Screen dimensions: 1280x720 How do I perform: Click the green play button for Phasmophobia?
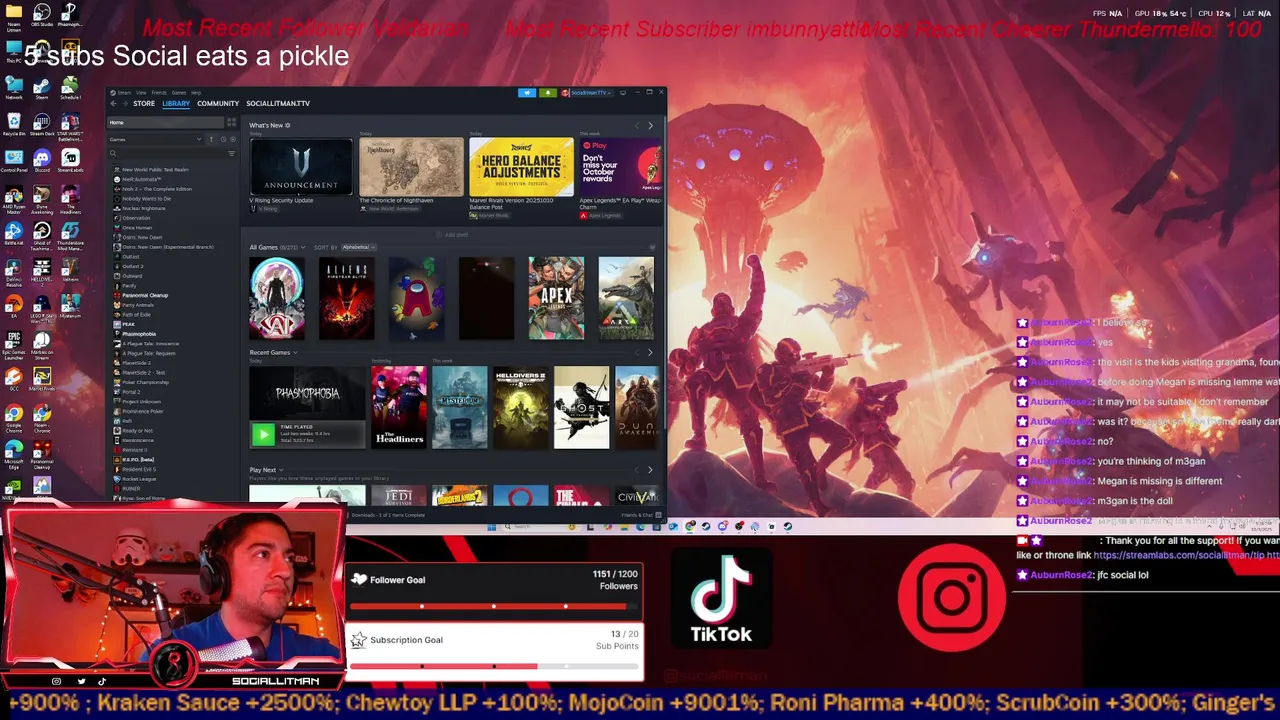[x=263, y=434]
